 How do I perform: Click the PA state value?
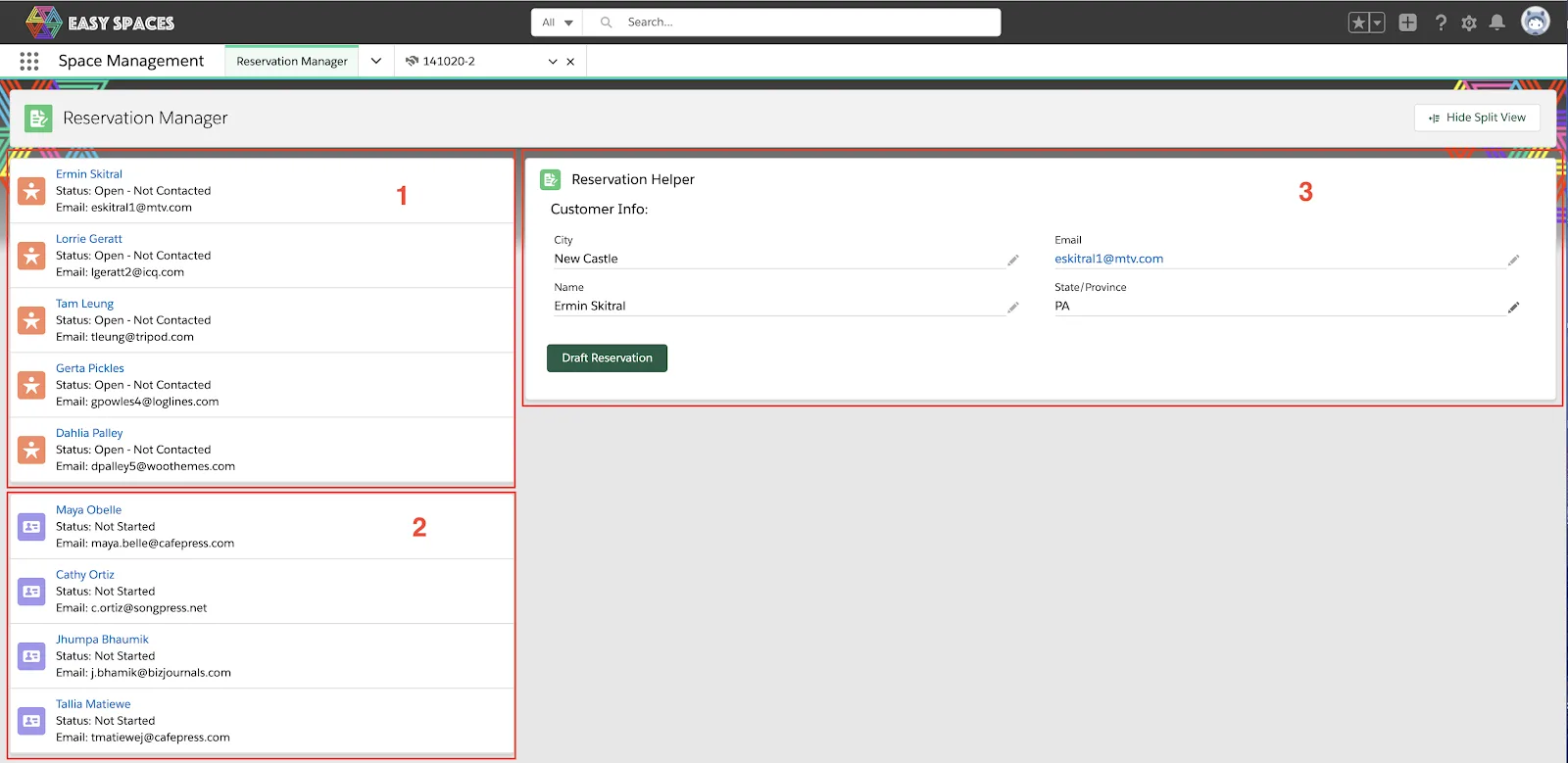click(x=1062, y=306)
